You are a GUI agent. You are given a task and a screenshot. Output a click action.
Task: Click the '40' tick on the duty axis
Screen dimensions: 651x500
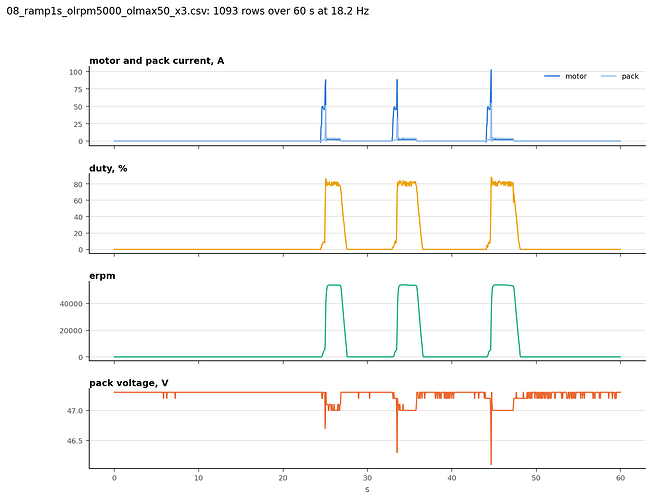click(x=78, y=217)
